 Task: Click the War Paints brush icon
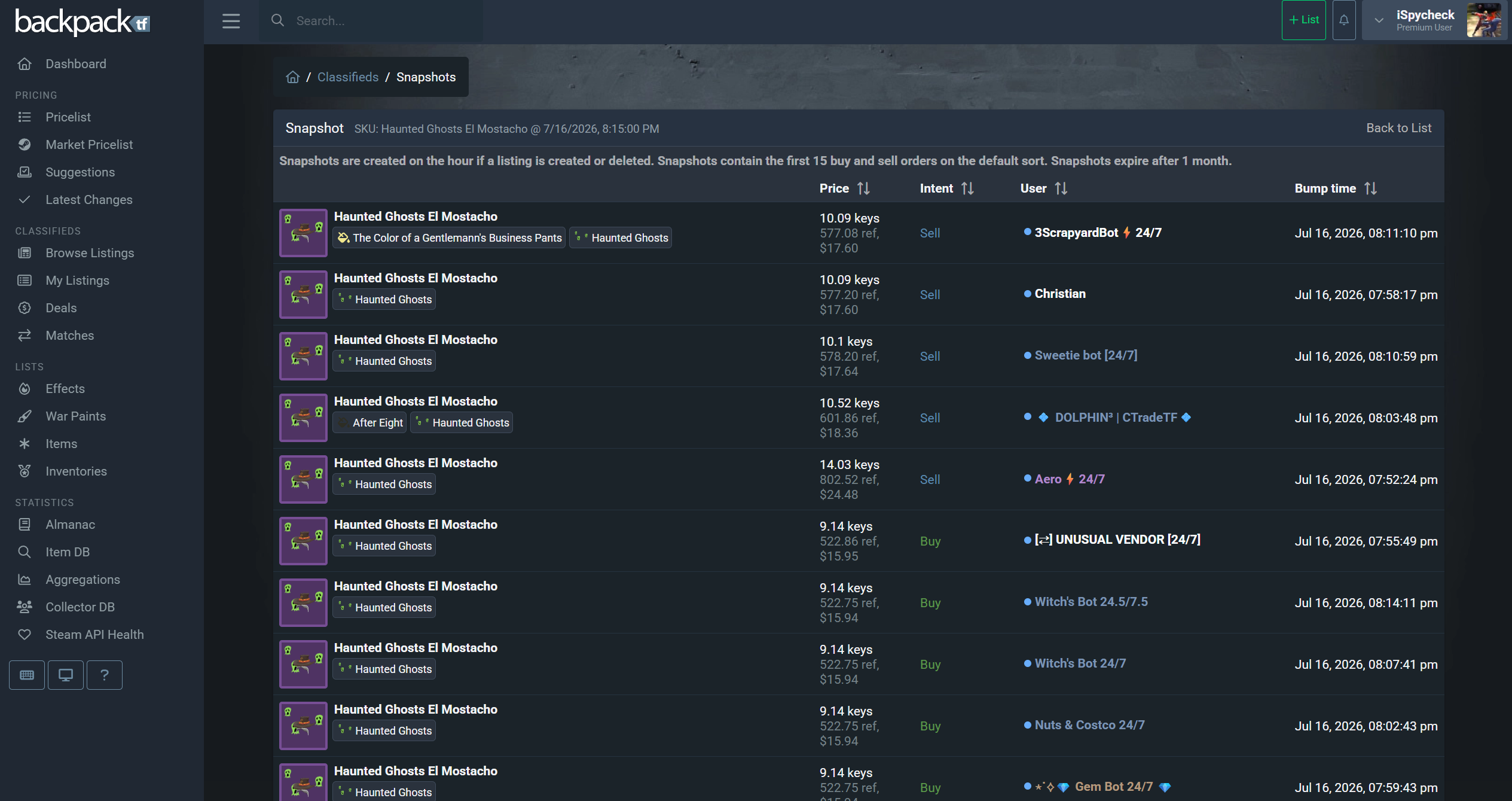point(25,416)
